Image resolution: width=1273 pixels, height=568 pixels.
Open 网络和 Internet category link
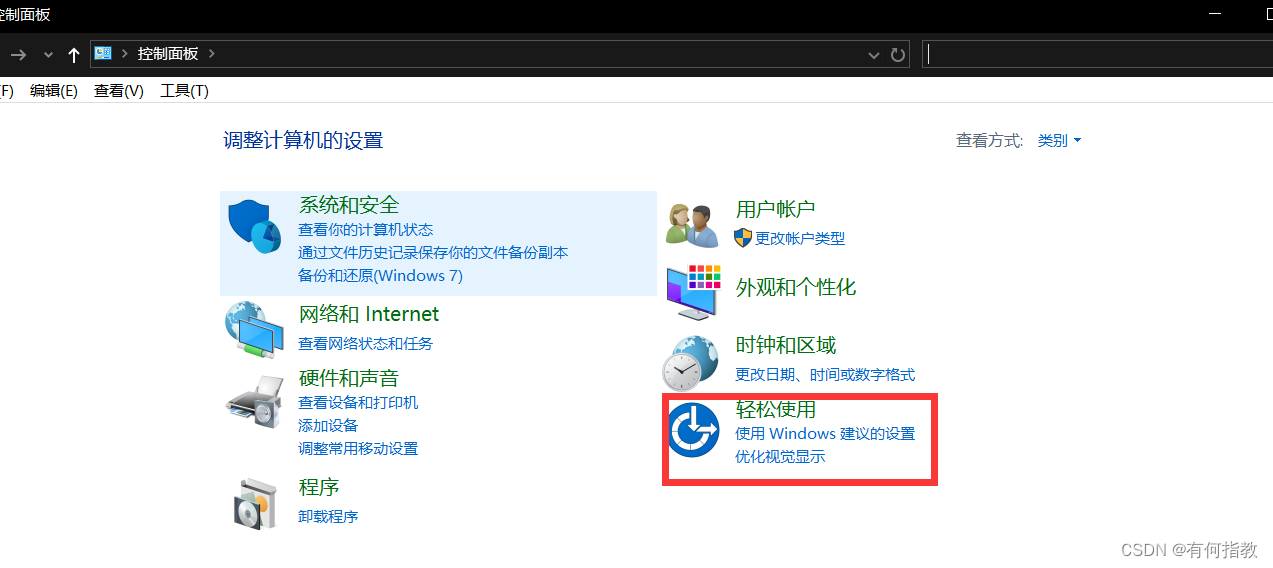pos(369,314)
